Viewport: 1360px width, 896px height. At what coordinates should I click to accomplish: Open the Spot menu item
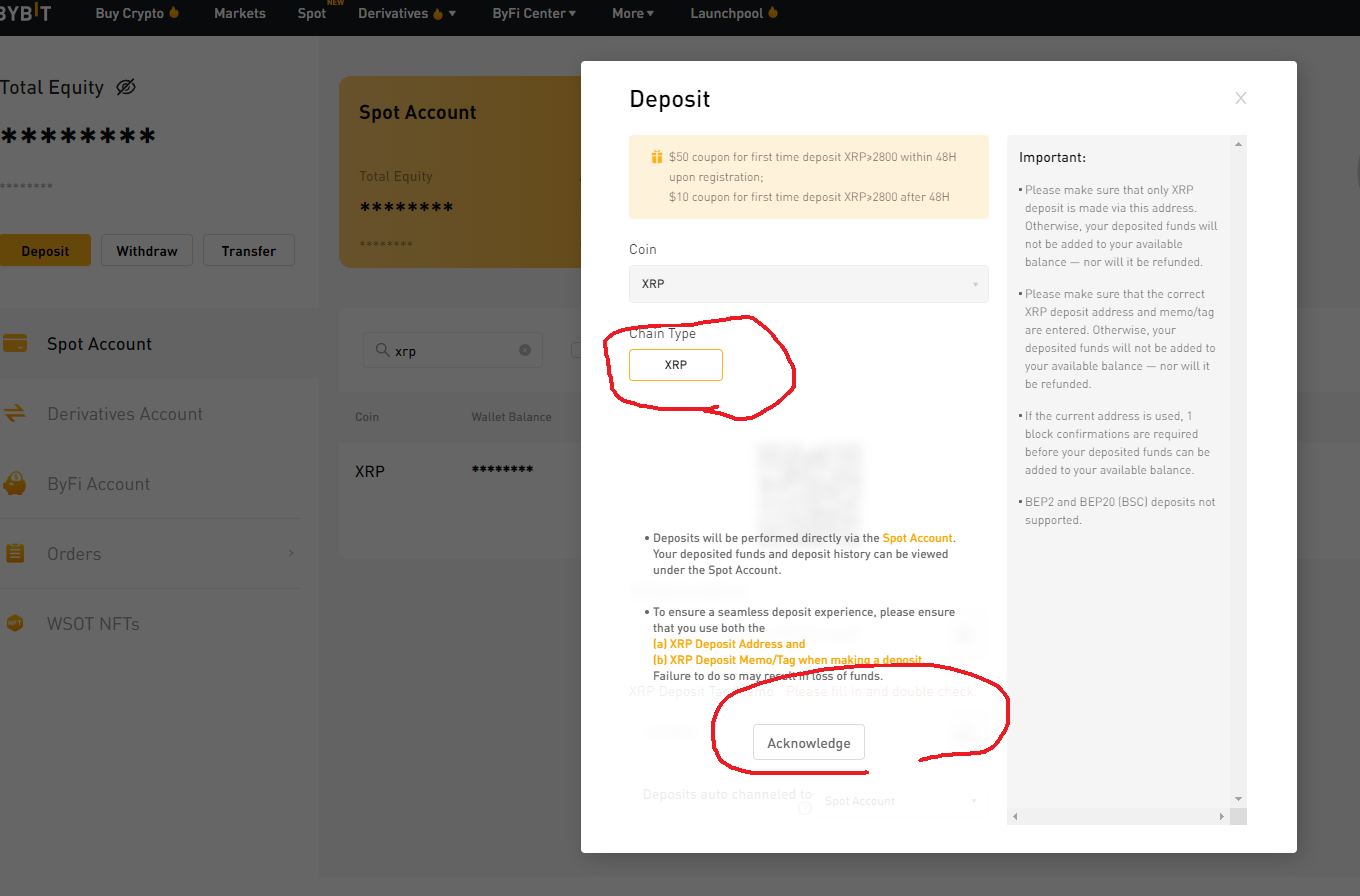pyautogui.click(x=312, y=14)
